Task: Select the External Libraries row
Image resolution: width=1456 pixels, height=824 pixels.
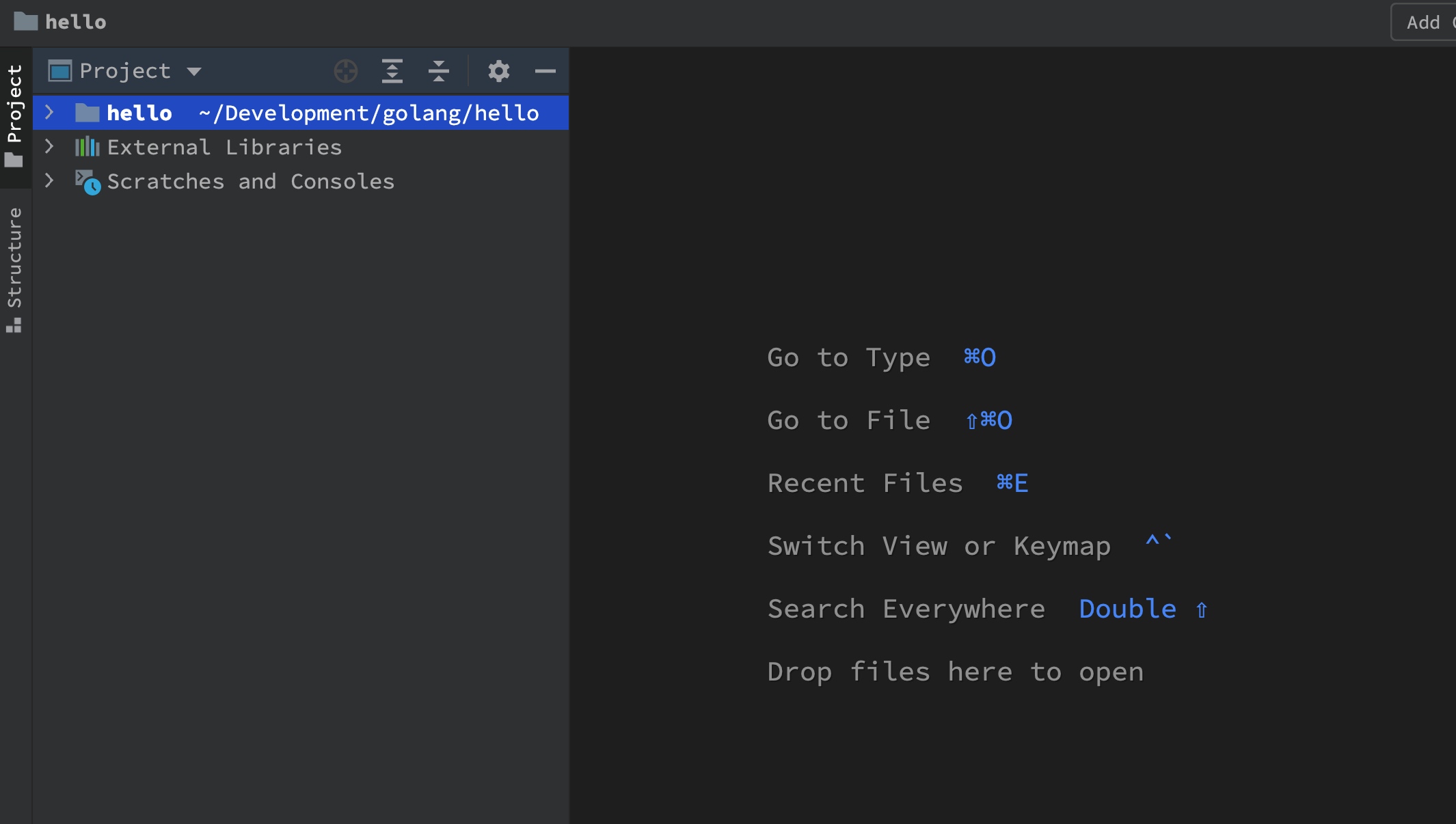Action: [301, 147]
